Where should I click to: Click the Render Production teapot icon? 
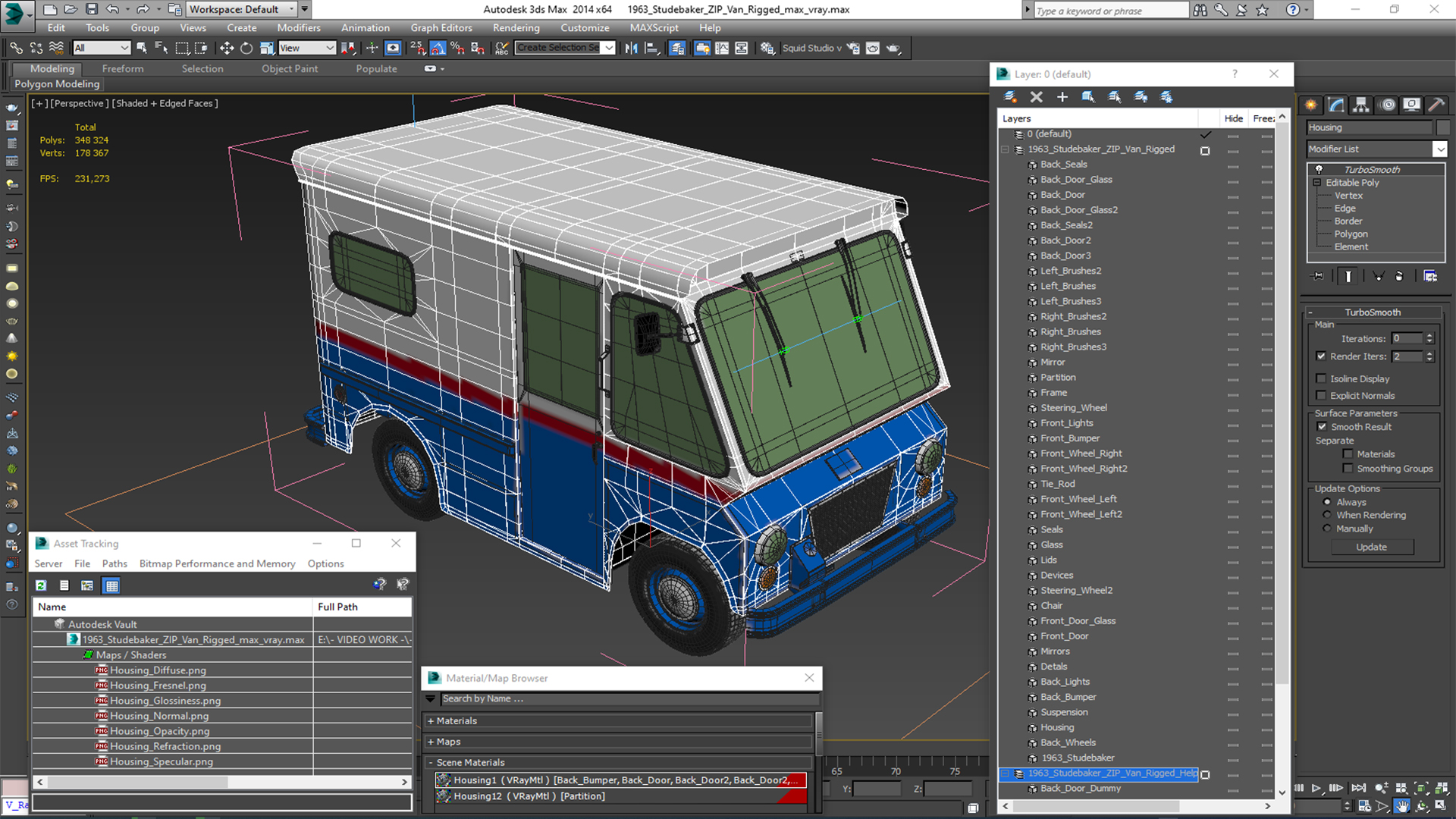tap(893, 48)
